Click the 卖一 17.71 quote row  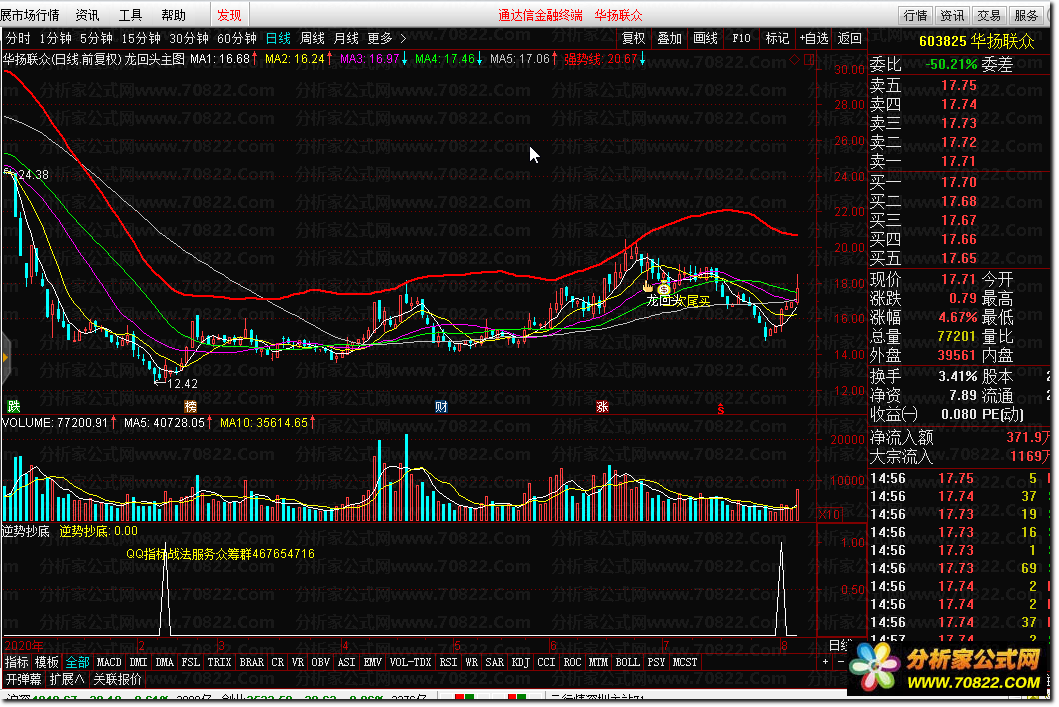(960, 161)
